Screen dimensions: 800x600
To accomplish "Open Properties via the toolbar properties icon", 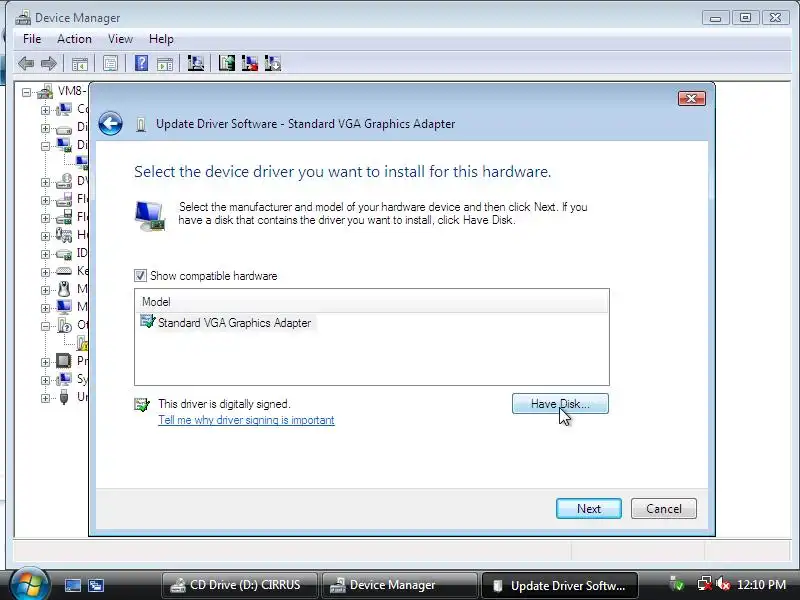I will click(x=110, y=64).
